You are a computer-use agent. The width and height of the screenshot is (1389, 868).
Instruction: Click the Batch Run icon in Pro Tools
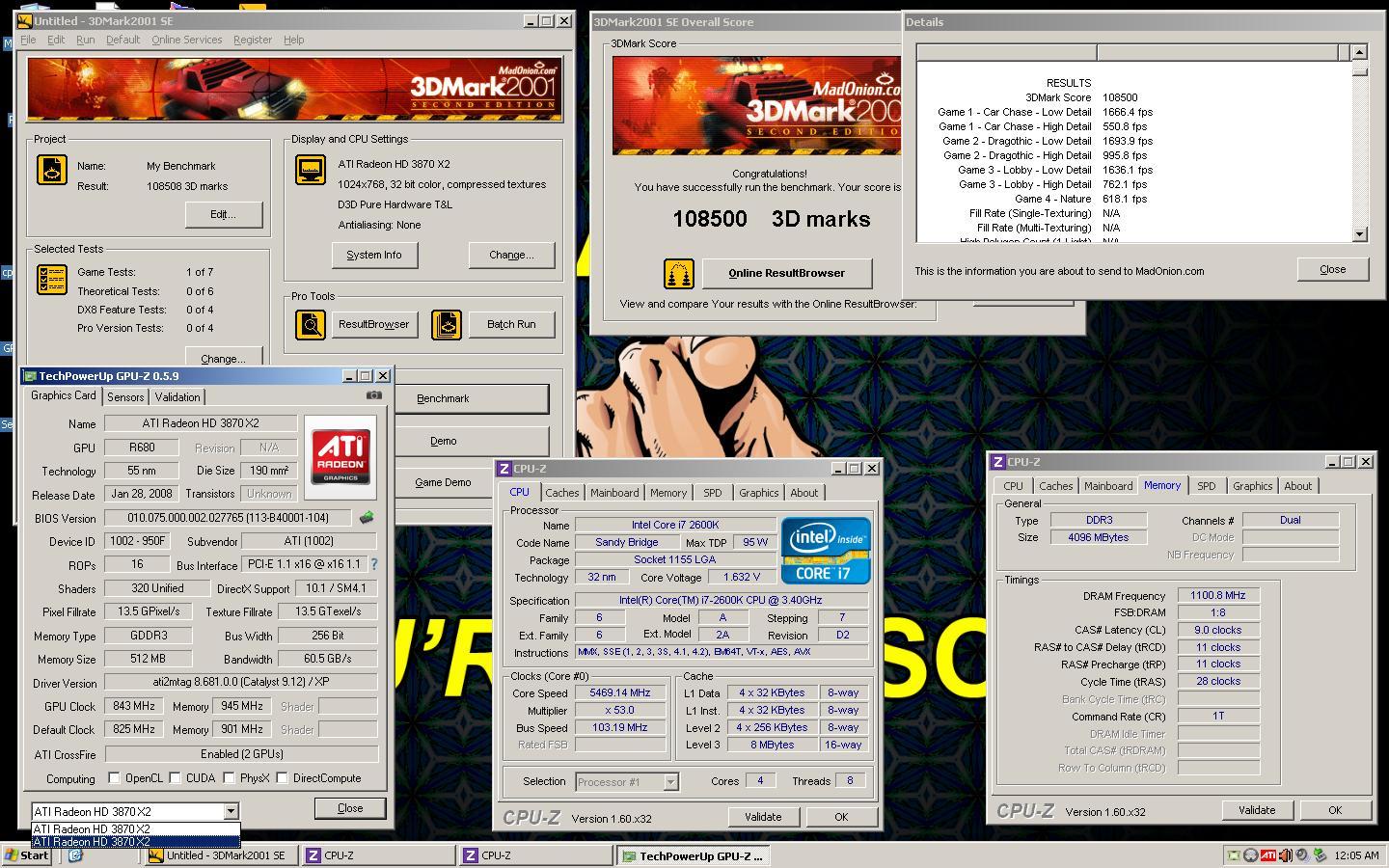447,325
